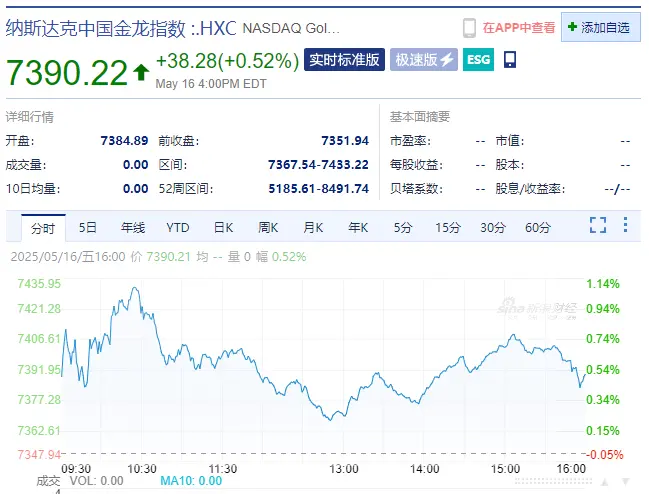Viewport: 649px width, 494px height.
Task: Select the 周K chart tab
Action: pyautogui.click(x=268, y=227)
